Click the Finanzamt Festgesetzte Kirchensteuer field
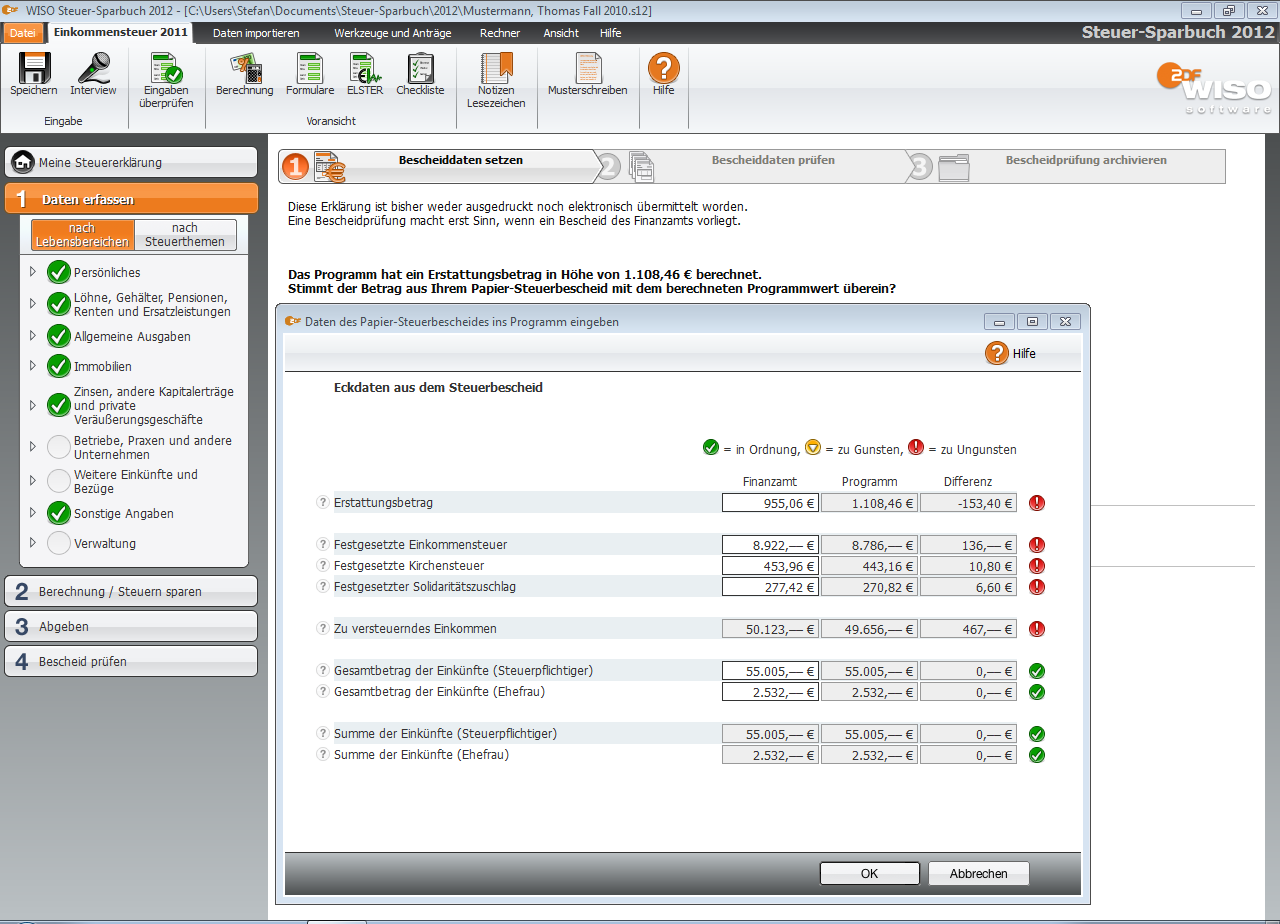This screenshot has height=924, width=1280. click(x=769, y=566)
